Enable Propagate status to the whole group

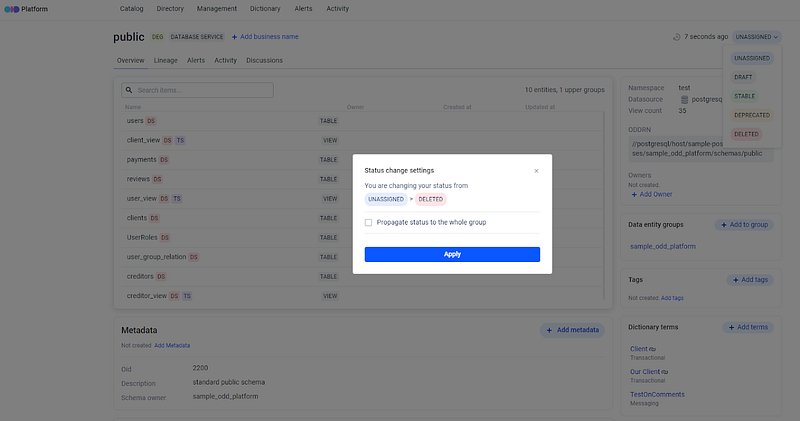[368, 222]
